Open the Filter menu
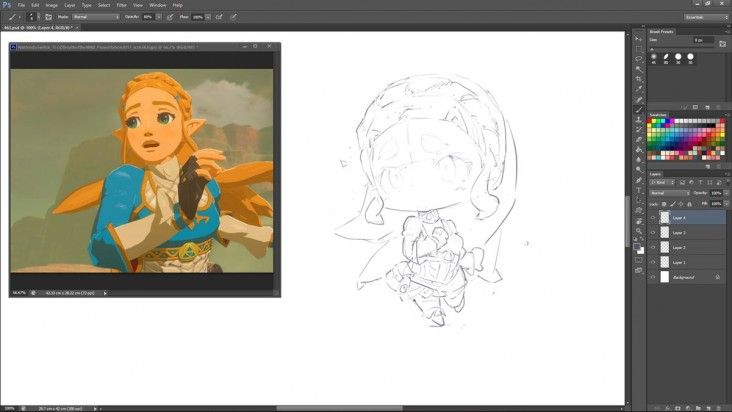732x412 pixels. [x=121, y=5]
